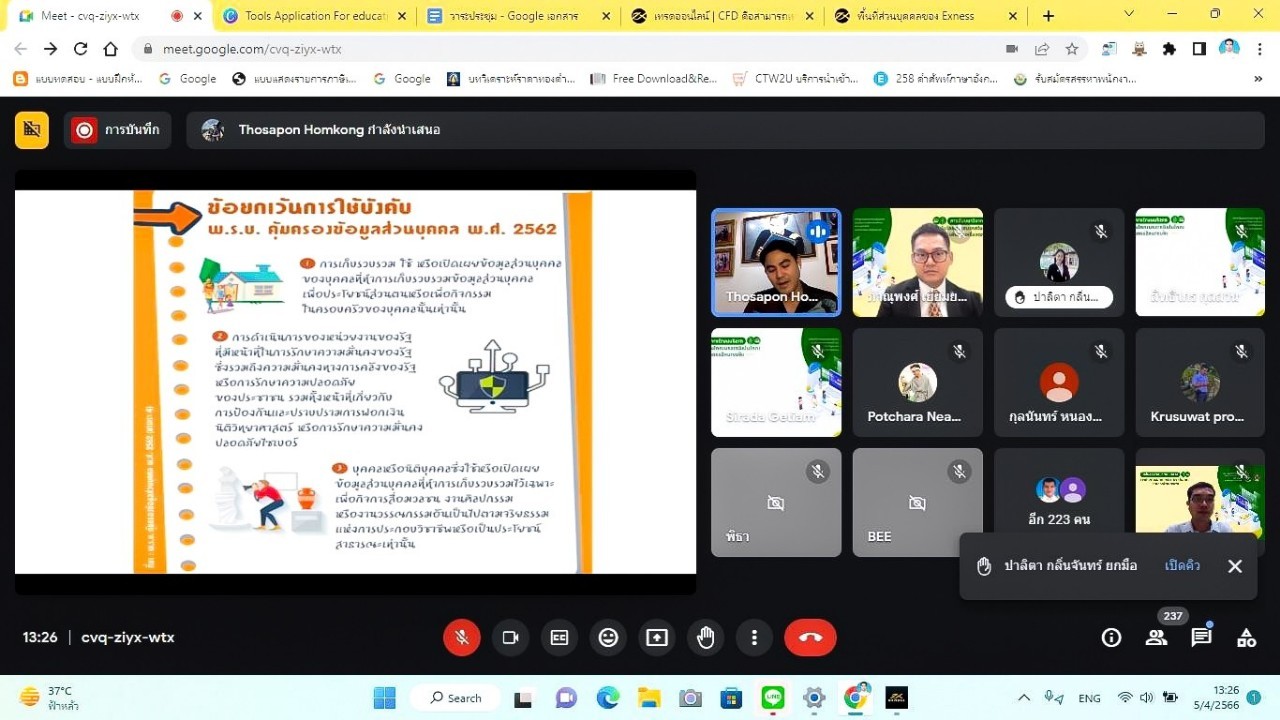Click the เปิดคิว link in the notification
1280x720 pixels.
[1182, 566]
